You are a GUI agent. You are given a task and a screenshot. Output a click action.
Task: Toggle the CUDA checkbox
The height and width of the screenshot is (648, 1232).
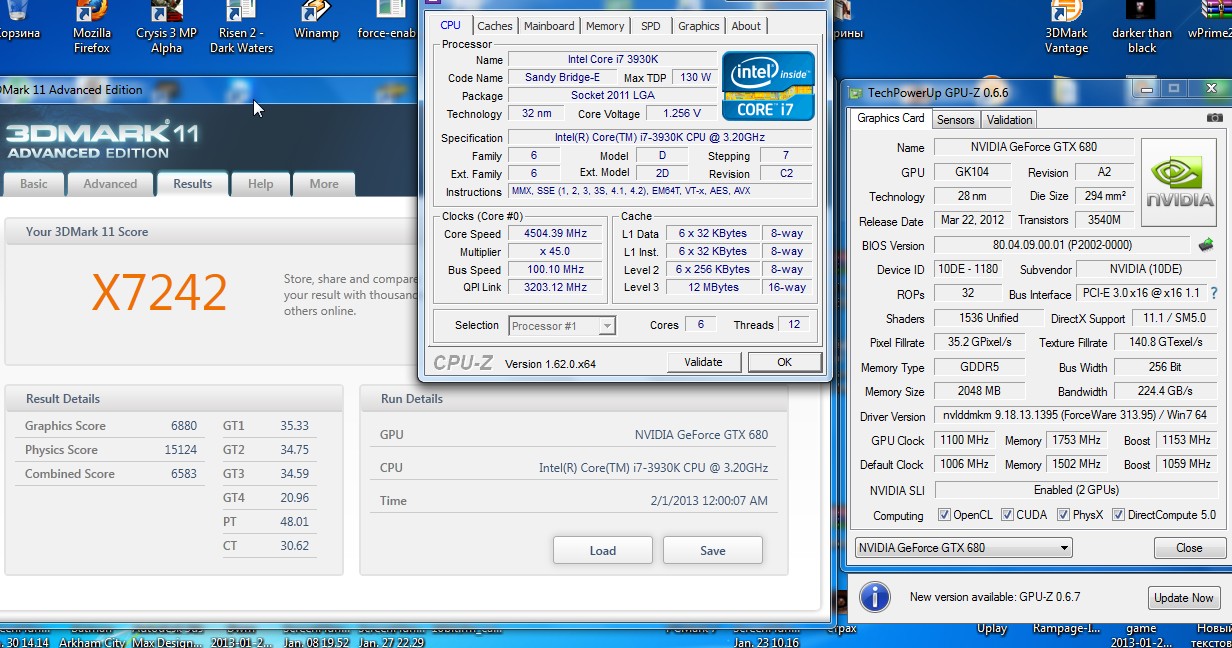click(x=1009, y=515)
